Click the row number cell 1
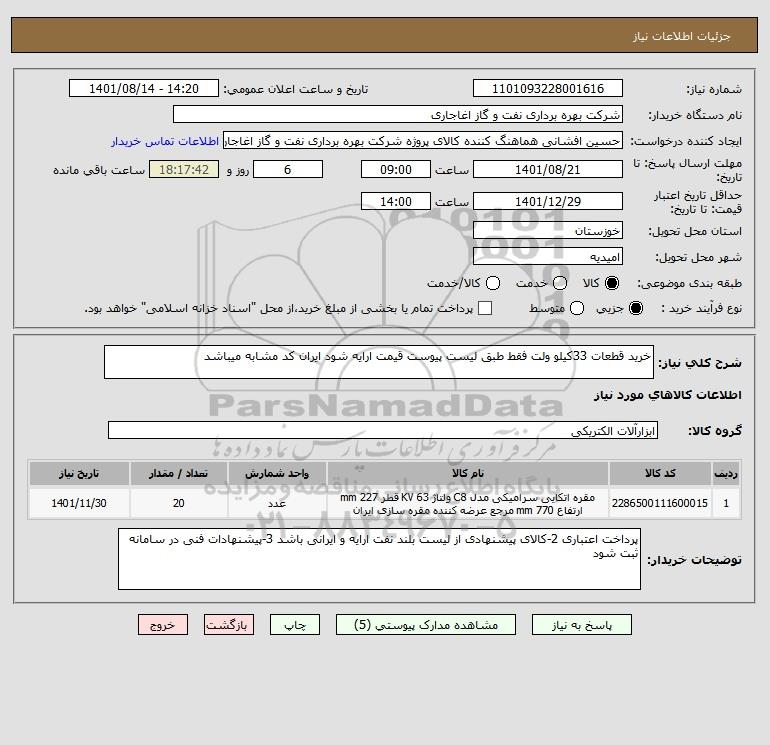The width and height of the screenshot is (770, 745). pyautogui.click(x=726, y=503)
